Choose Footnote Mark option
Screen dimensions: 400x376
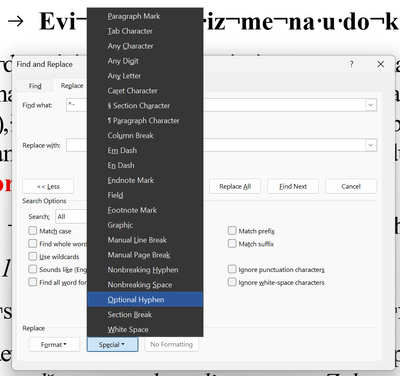coord(145,210)
